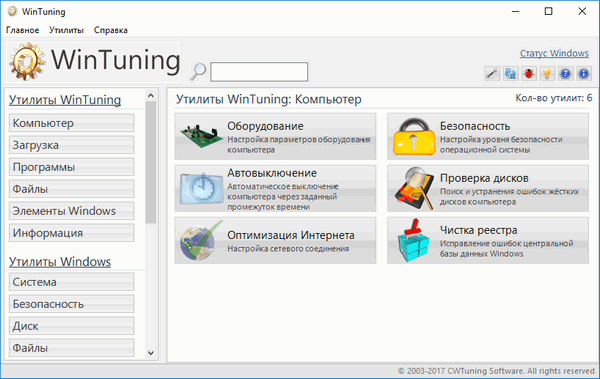This screenshot has height=379, width=600.
Task: Click the magnifier search icon
Action: [198, 72]
